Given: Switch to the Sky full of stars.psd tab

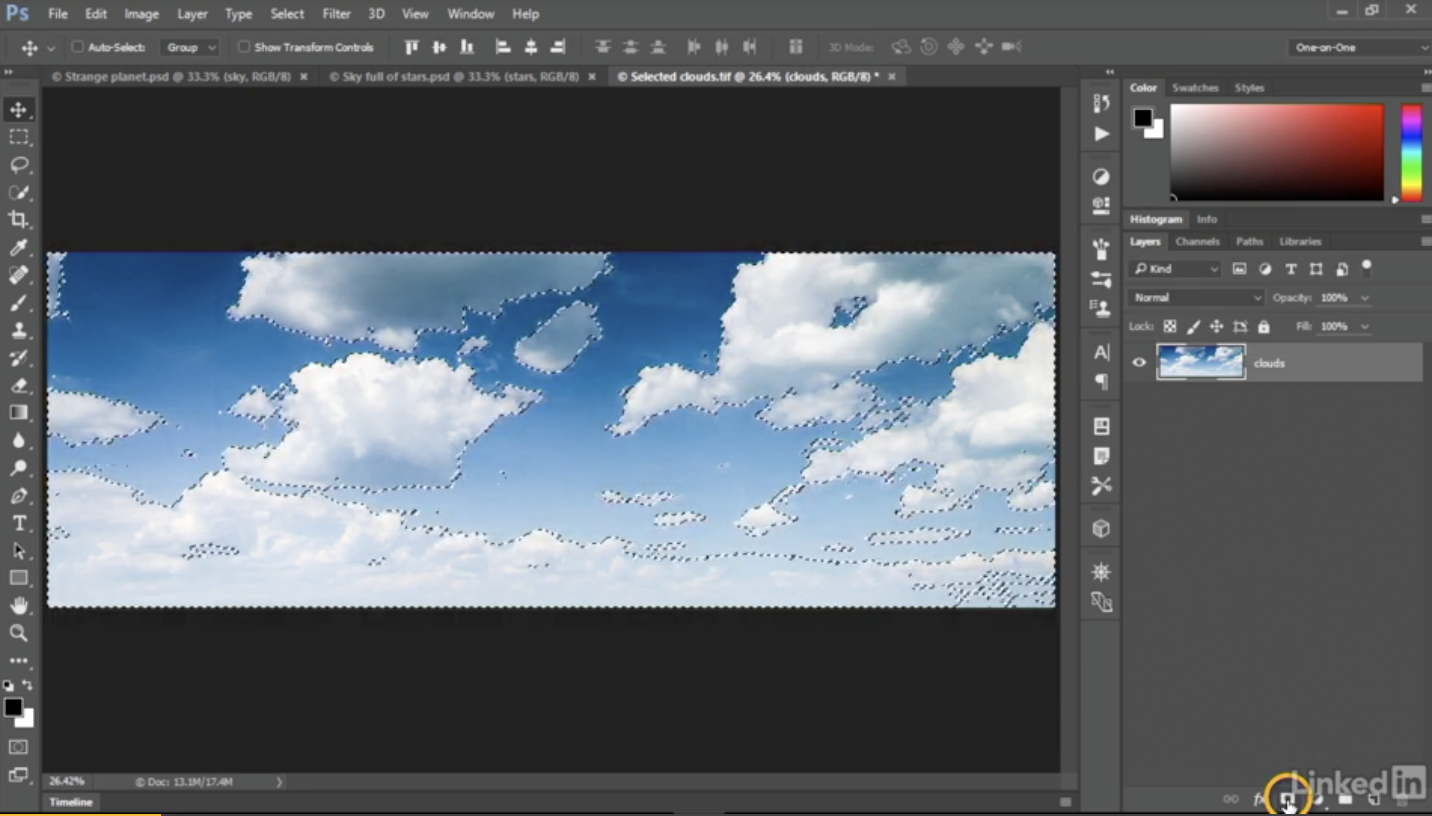Looking at the screenshot, I should [x=462, y=76].
